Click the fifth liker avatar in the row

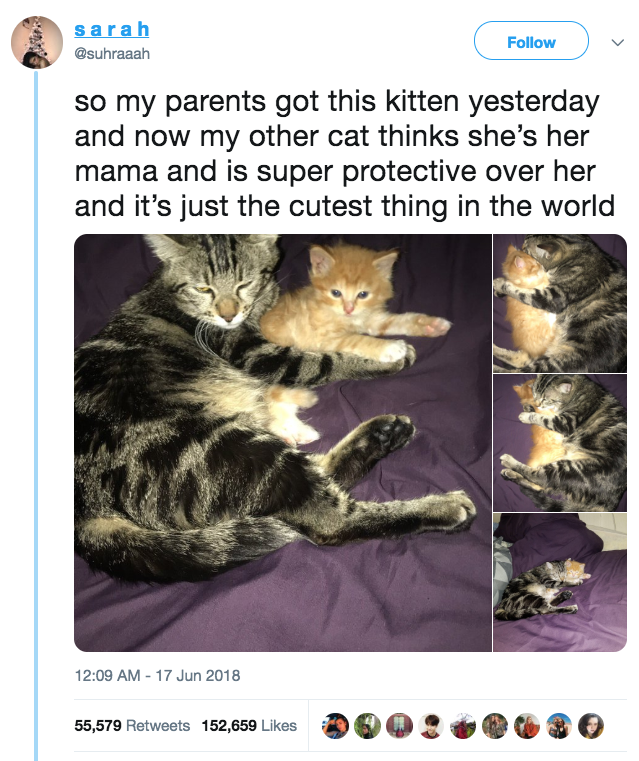pyautogui.click(x=464, y=726)
